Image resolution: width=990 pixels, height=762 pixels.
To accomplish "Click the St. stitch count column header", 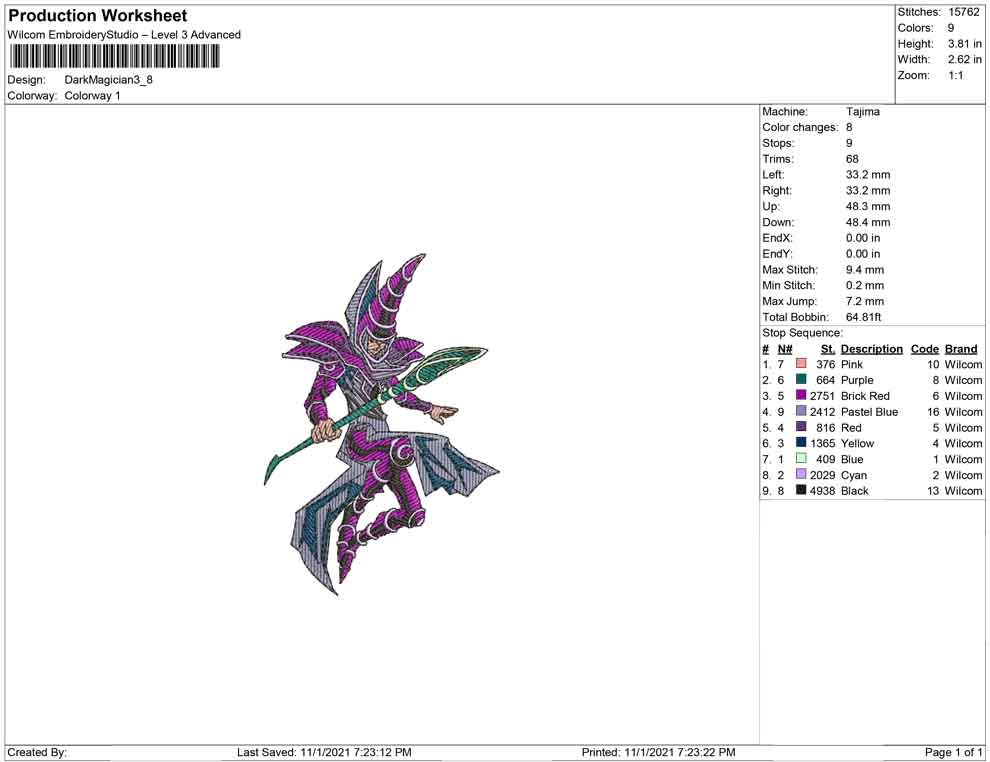I will click(x=827, y=349).
